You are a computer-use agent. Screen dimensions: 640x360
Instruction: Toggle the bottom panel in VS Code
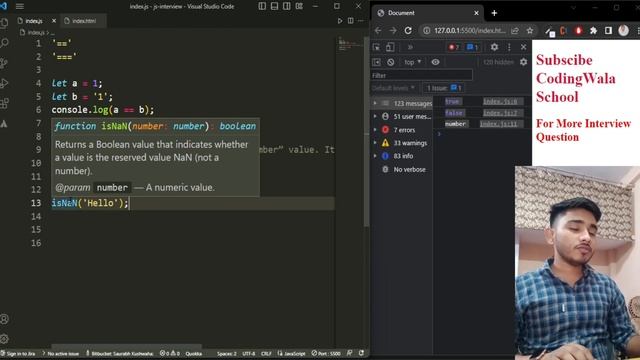tap(274, 6)
